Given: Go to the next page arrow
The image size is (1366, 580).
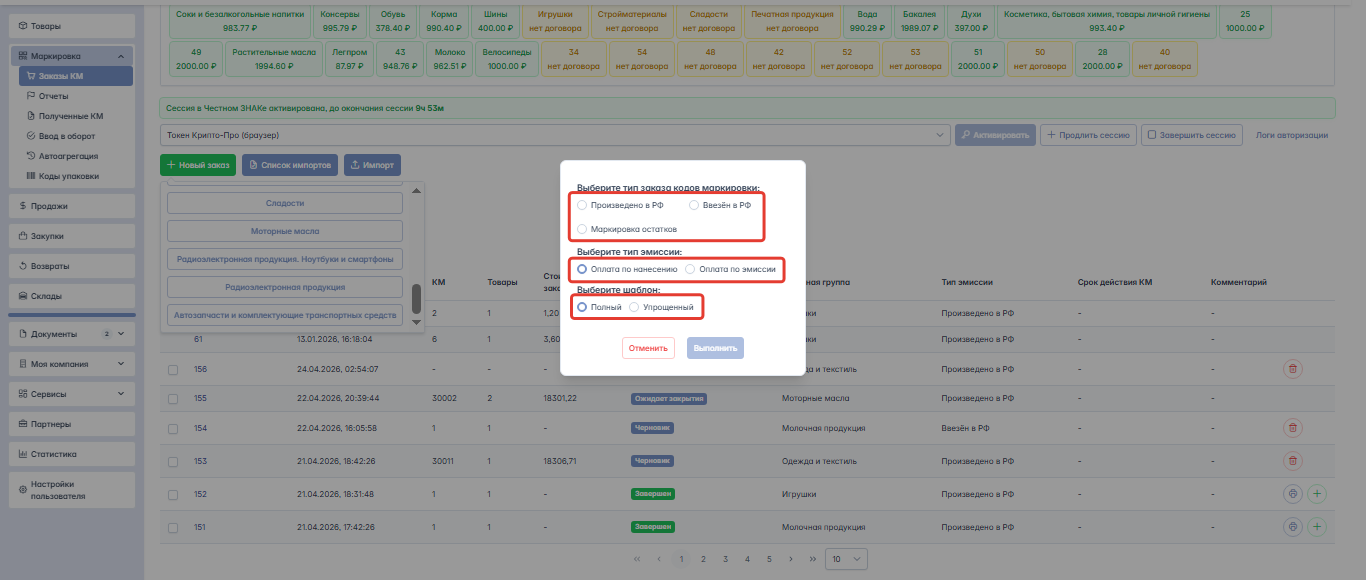Looking at the screenshot, I should [x=791, y=559].
